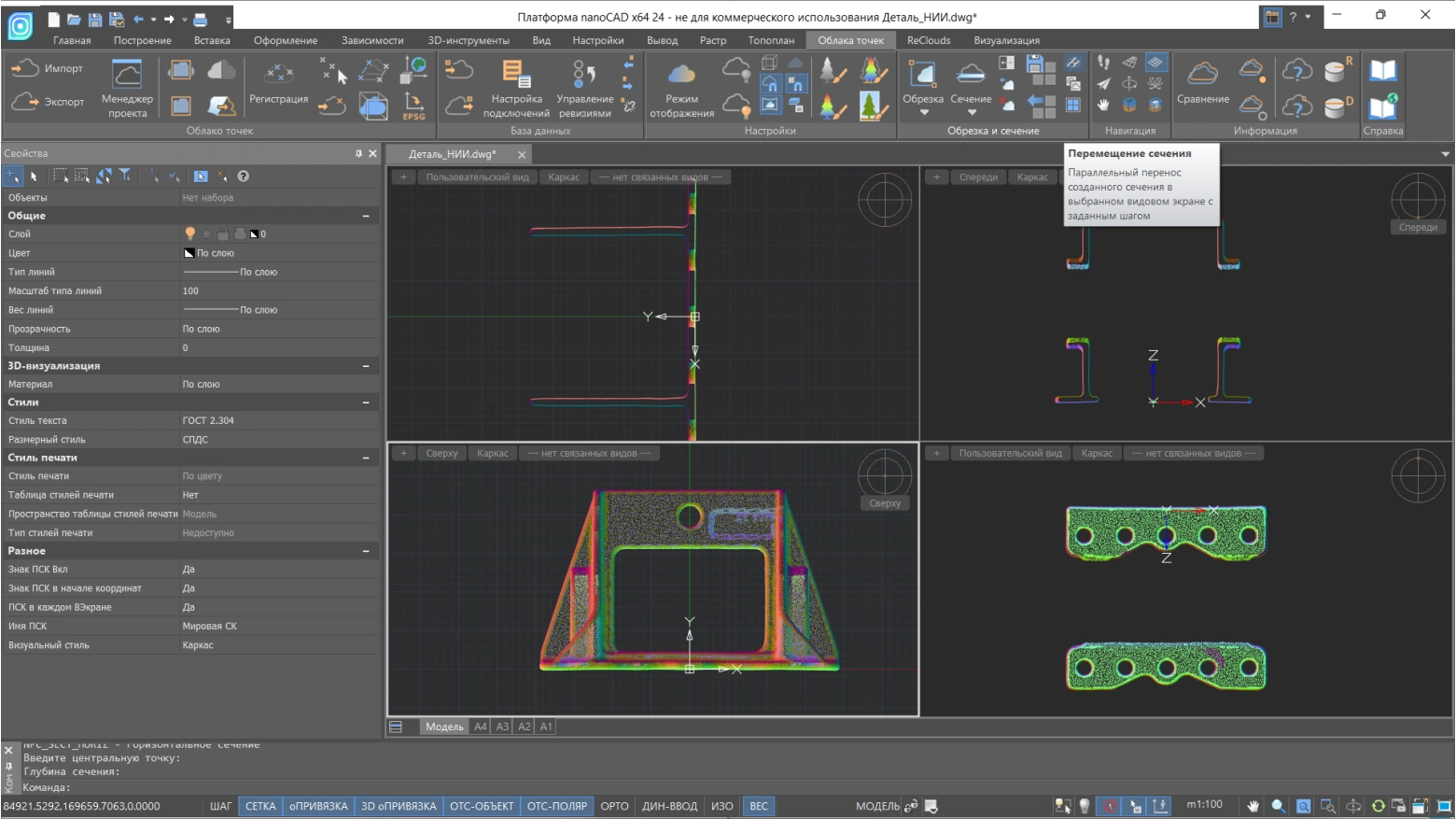
Task: Enable ШАГ snap step mode
Action: (x=220, y=806)
